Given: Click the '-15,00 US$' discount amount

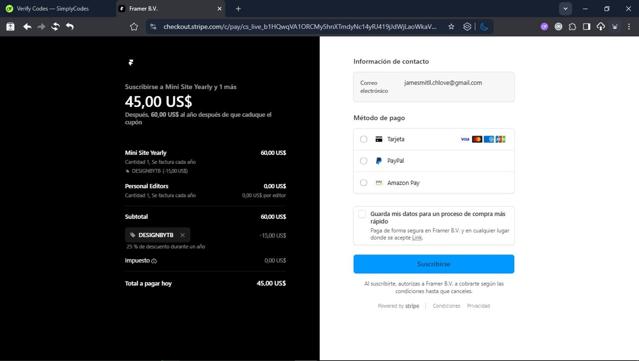Looking at the screenshot, I should [x=273, y=236].
